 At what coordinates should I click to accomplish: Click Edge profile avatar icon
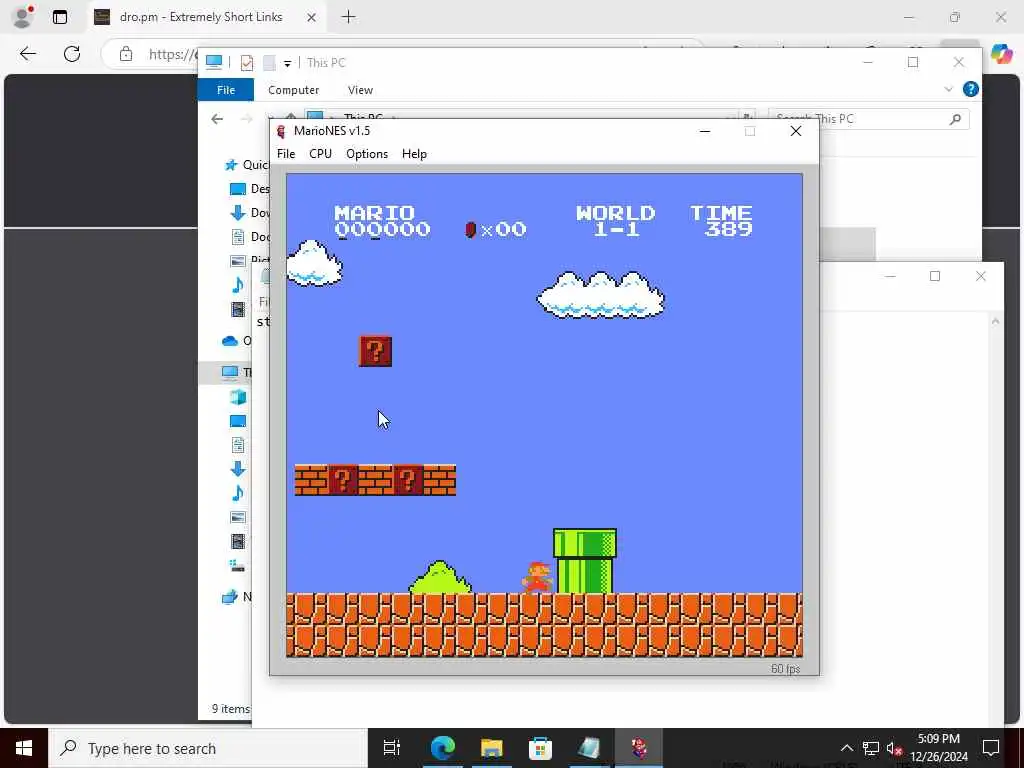[x=23, y=17]
